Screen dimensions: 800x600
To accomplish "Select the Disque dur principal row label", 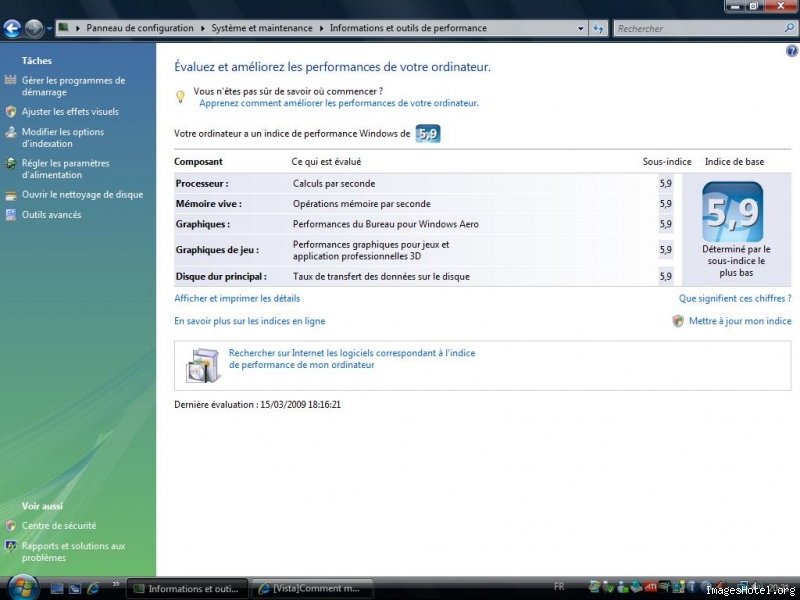I will coord(221,277).
